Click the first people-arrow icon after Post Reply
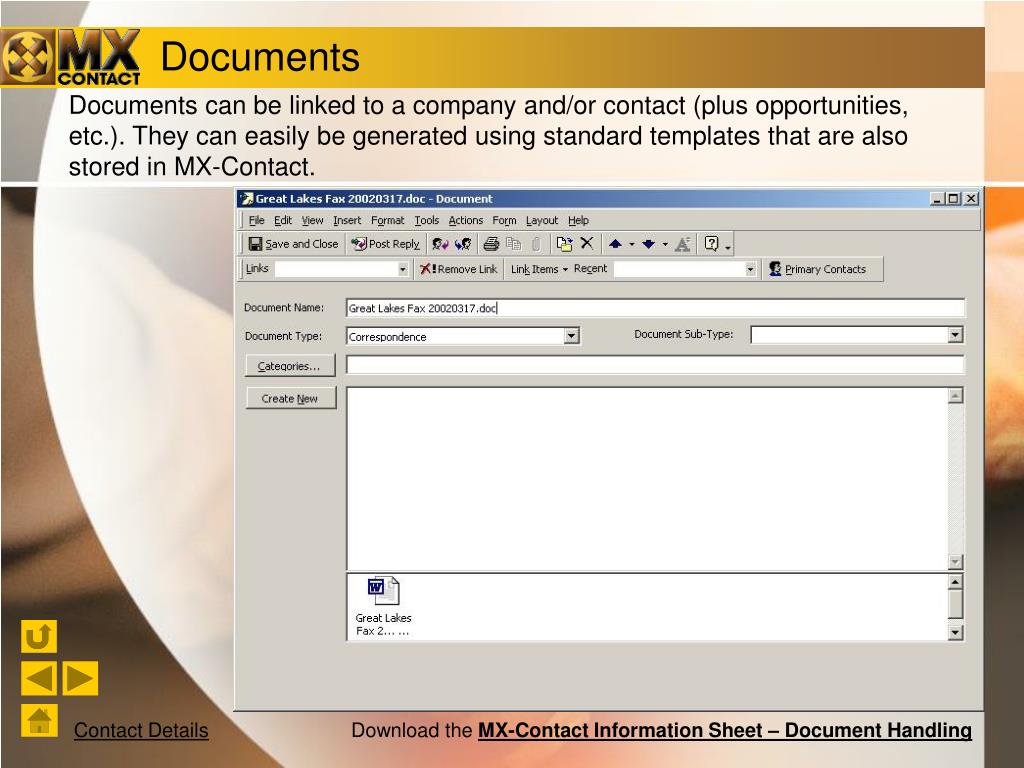The height and width of the screenshot is (768, 1024). pos(441,244)
